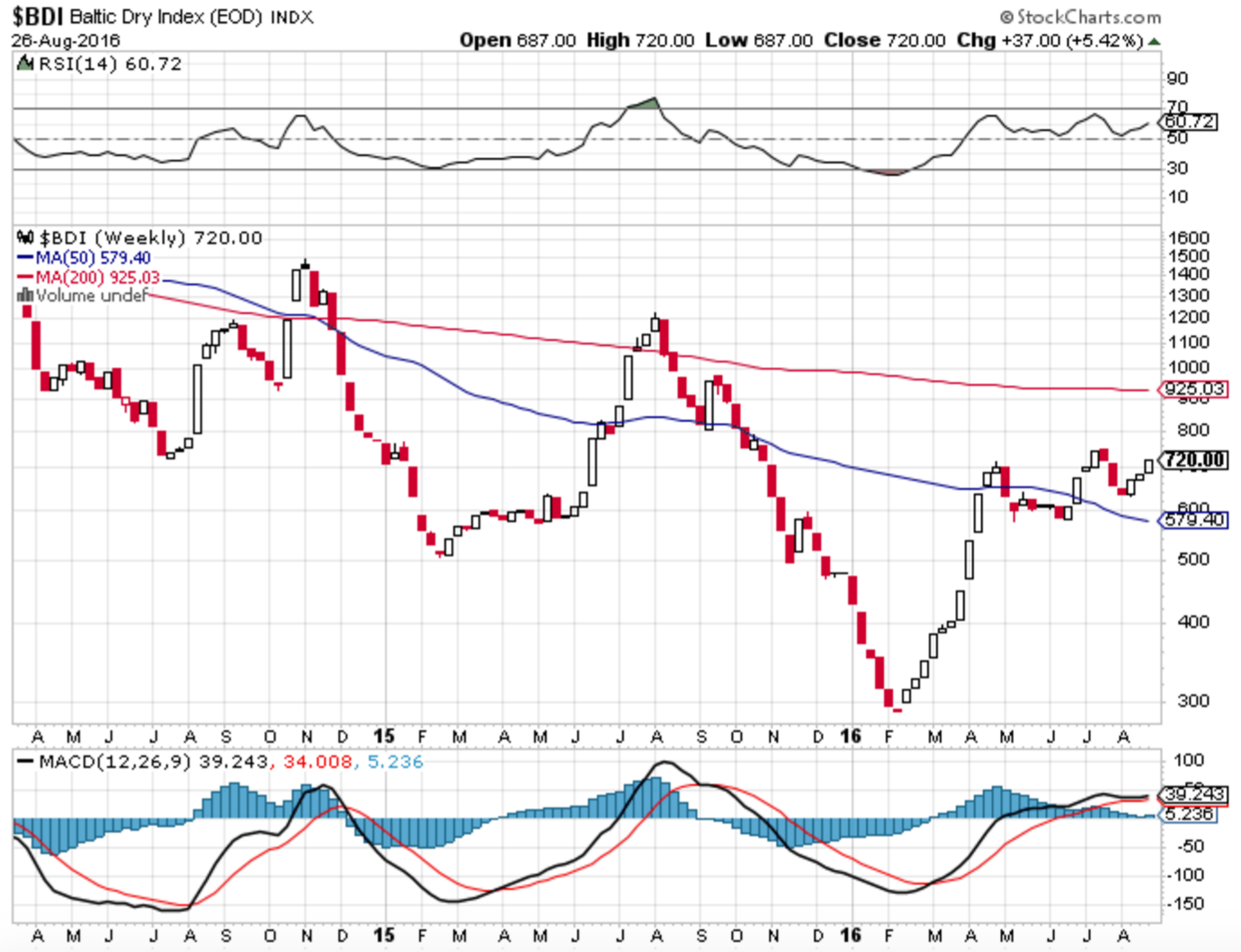Click the red MA(200) line color dash
The width and height of the screenshot is (1241, 952).
pos(25,278)
